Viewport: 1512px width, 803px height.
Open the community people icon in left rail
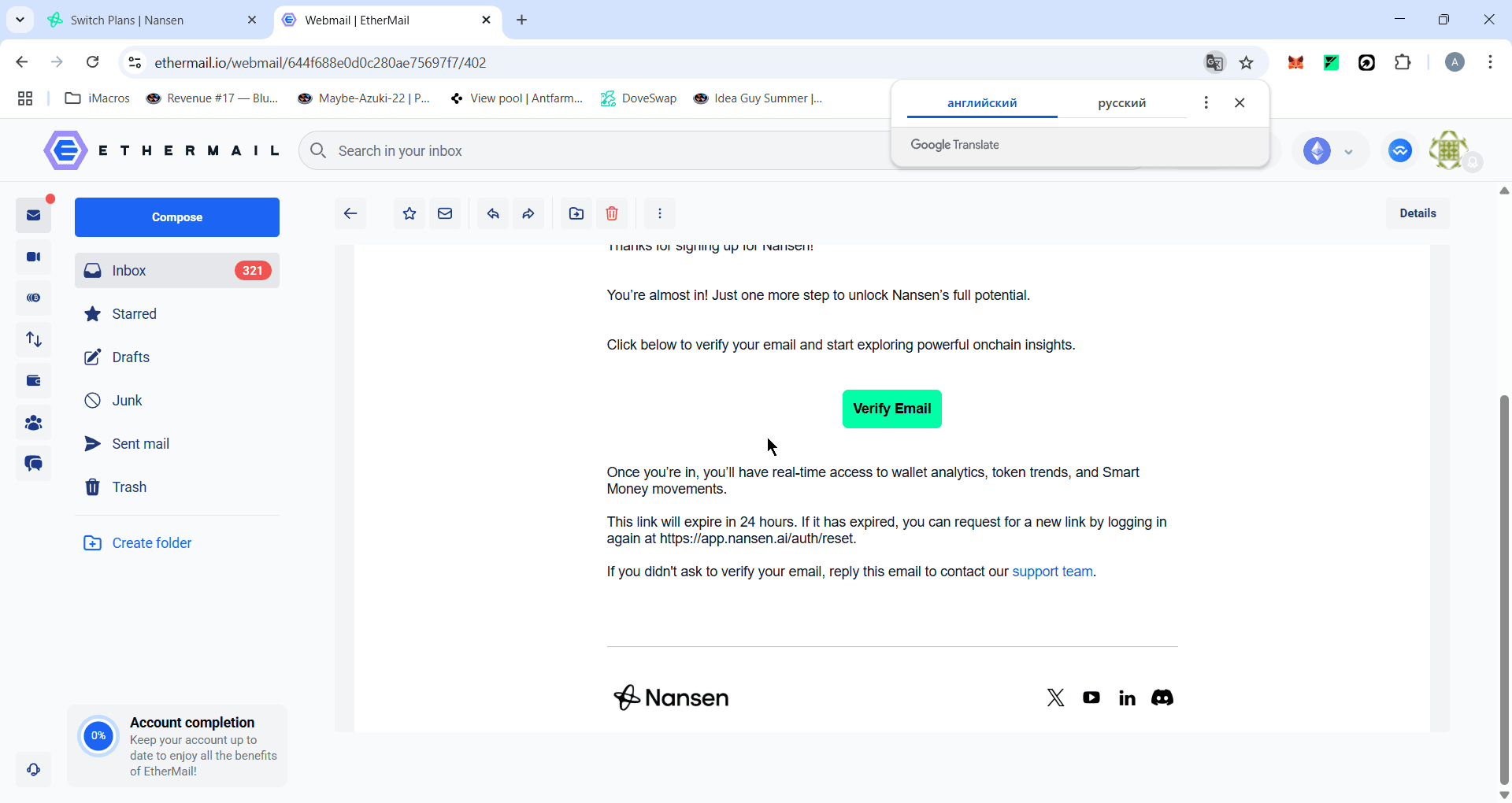33,423
